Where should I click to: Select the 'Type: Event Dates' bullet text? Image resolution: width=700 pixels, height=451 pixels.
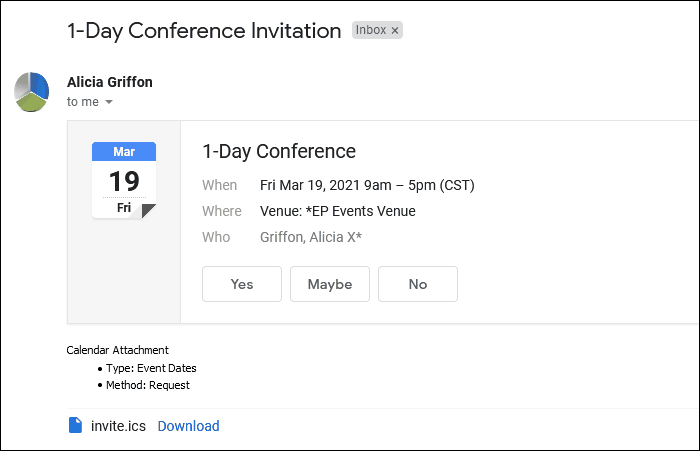click(151, 368)
